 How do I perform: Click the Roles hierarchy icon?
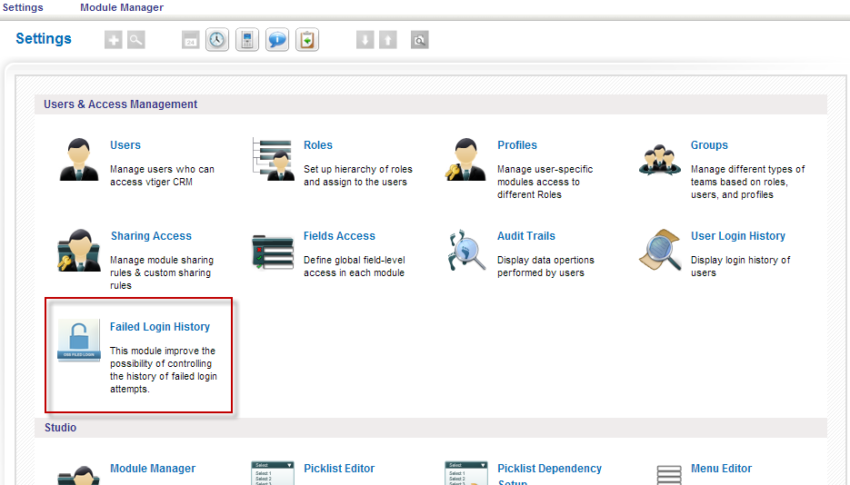(273, 159)
